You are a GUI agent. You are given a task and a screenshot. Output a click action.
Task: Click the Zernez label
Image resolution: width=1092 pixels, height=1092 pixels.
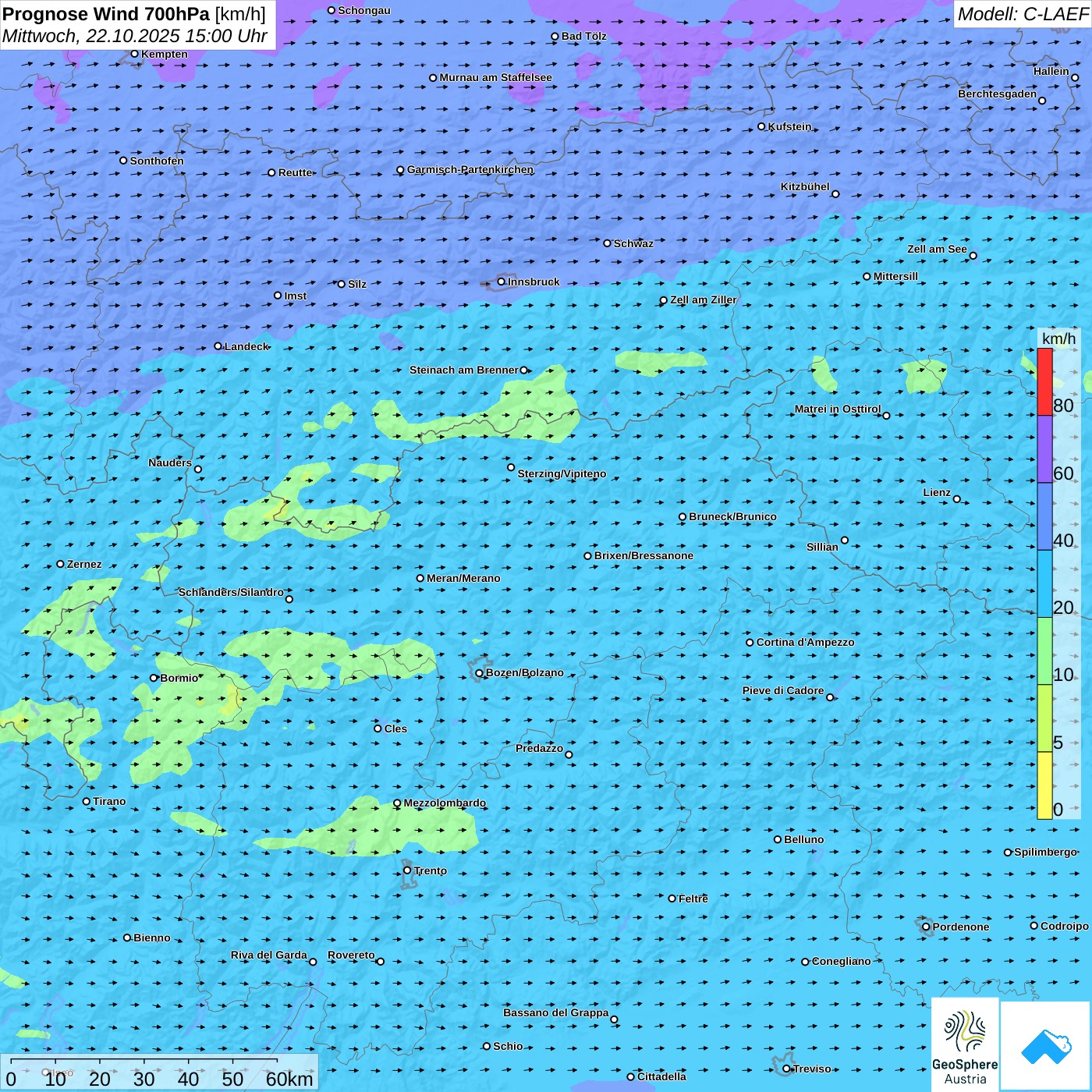(84, 564)
